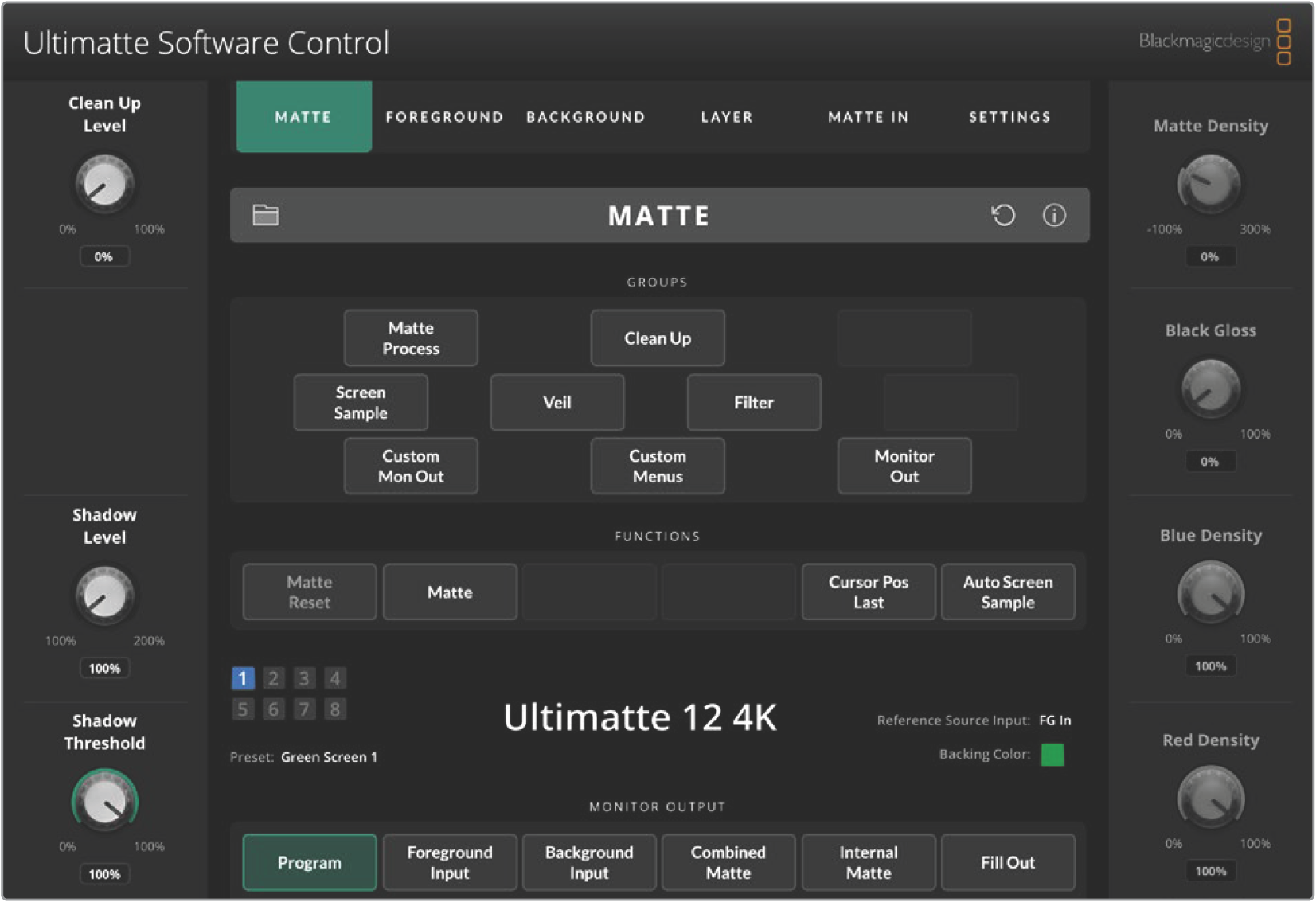This screenshot has width=1316, height=902.
Task: Click the Blue Density knob
Action: tap(1210, 592)
